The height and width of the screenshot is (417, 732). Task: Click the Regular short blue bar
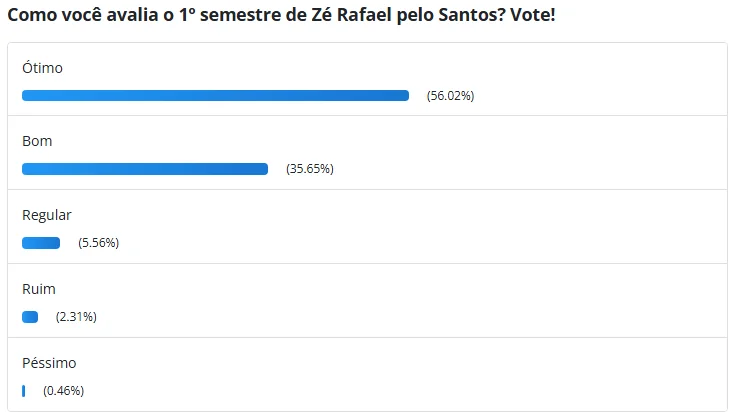pyautogui.click(x=41, y=243)
